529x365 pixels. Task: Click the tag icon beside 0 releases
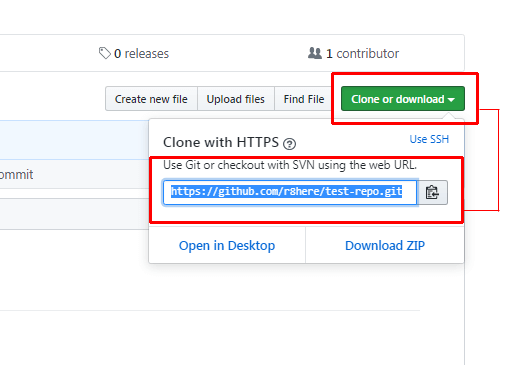pyautogui.click(x=105, y=53)
